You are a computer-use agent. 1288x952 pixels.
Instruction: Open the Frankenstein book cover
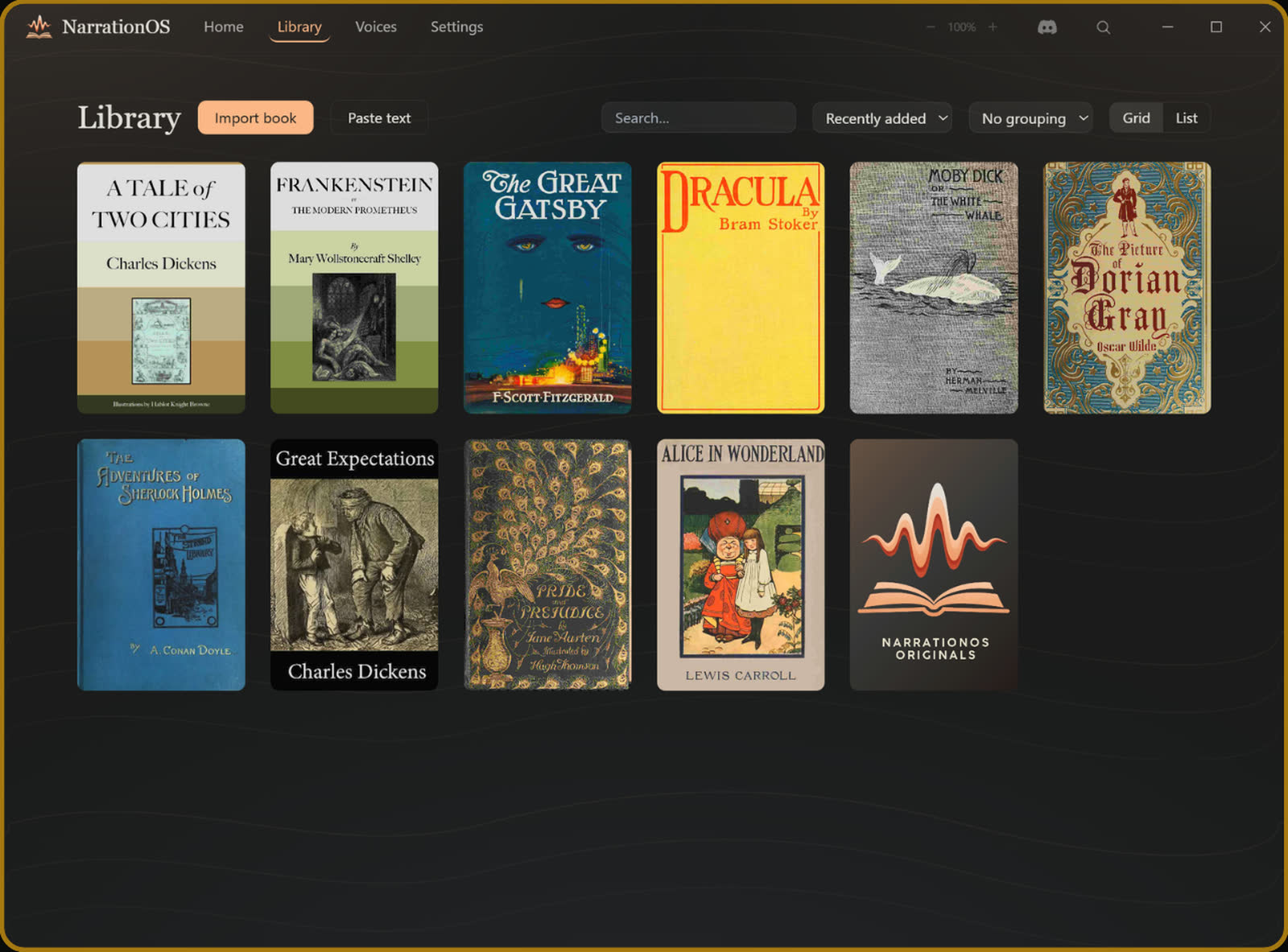(x=354, y=288)
